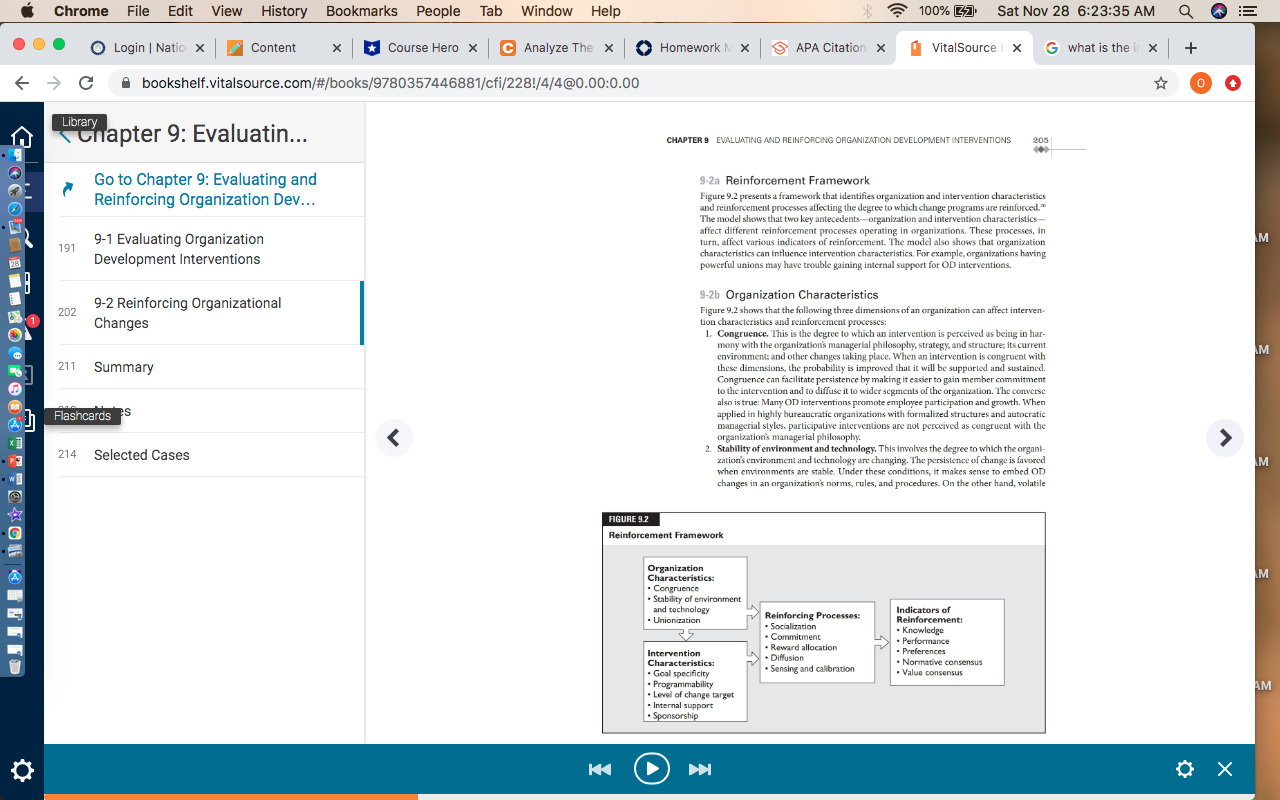This screenshot has height=800, width=1280.
Task: Open the Bookmarks menu in menu bar
Action: coord(361,11)
